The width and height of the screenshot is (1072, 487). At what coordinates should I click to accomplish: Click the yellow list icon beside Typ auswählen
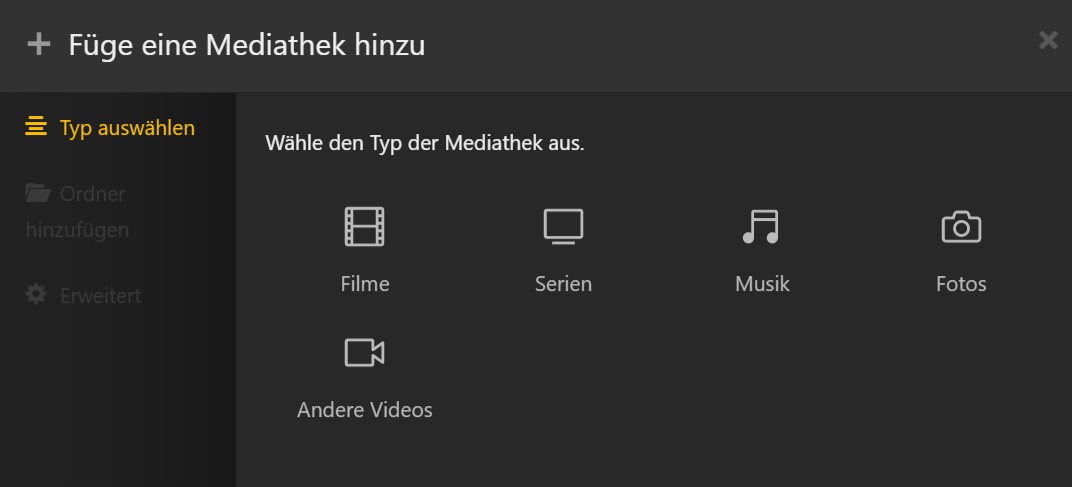(x=36, y=127)
